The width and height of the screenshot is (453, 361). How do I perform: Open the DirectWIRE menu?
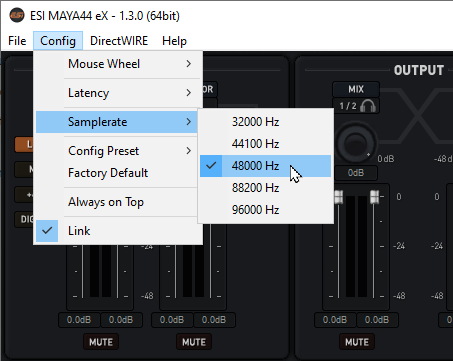[119, 41]
